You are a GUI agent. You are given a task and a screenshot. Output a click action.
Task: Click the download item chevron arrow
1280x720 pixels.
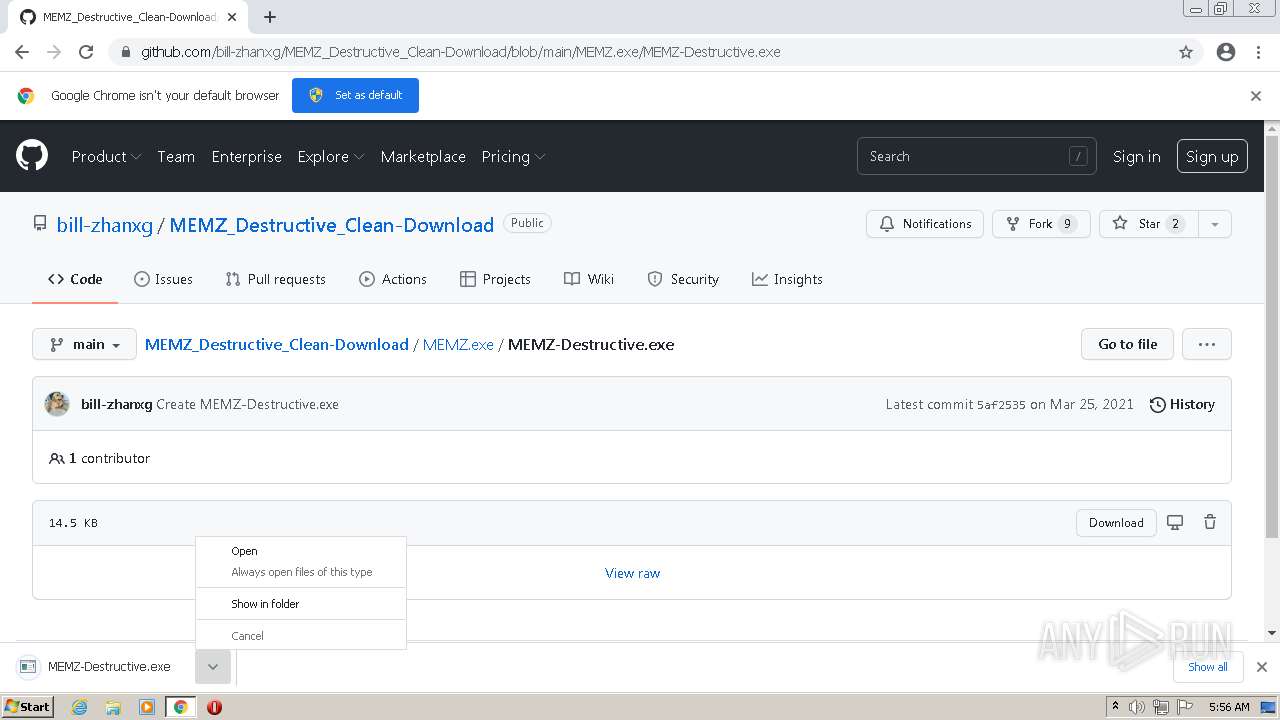click(213, 667)
